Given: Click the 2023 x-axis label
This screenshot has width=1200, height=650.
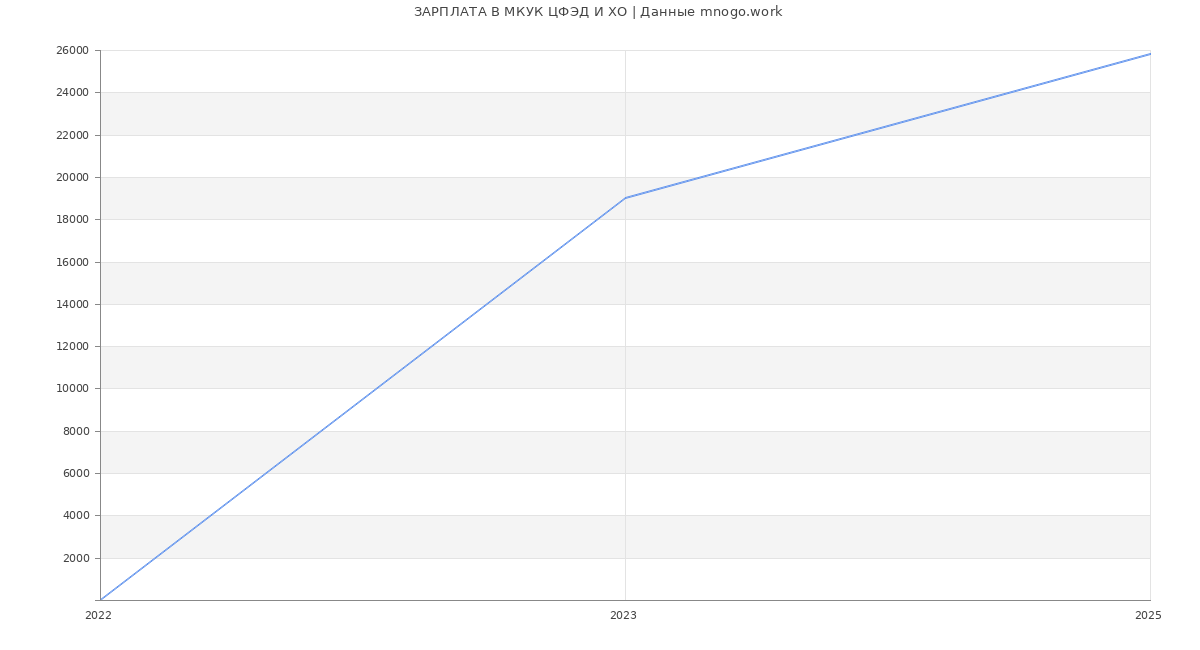Looking at the screenshot, I should coord(623,616).
